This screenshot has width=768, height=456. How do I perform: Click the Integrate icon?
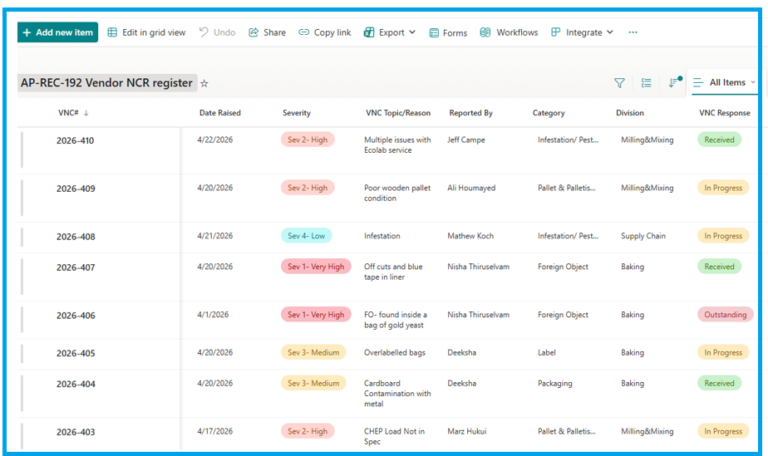[x=555, y=32]
